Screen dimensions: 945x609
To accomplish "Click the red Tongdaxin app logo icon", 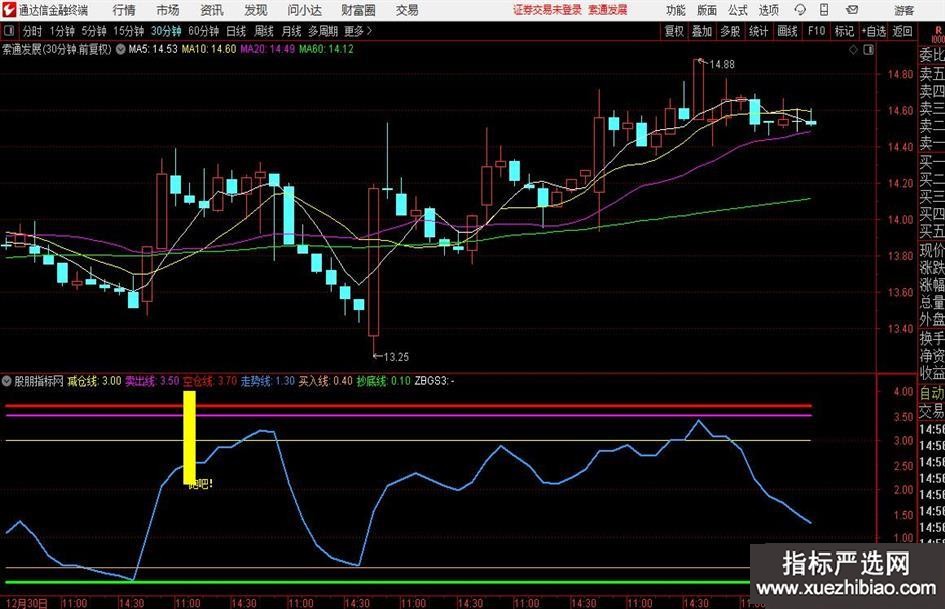I will tap(8, 10).
